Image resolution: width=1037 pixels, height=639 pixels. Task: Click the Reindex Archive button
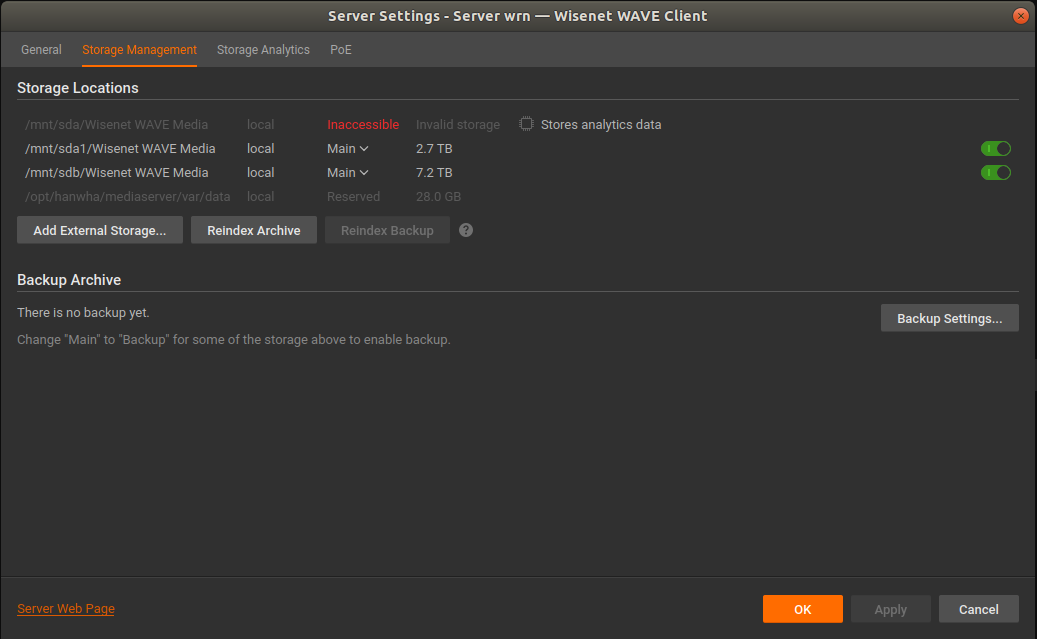[x=254, y=230]
